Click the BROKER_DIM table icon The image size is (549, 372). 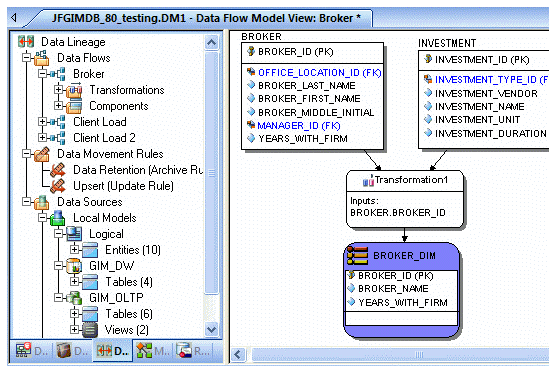357,256
